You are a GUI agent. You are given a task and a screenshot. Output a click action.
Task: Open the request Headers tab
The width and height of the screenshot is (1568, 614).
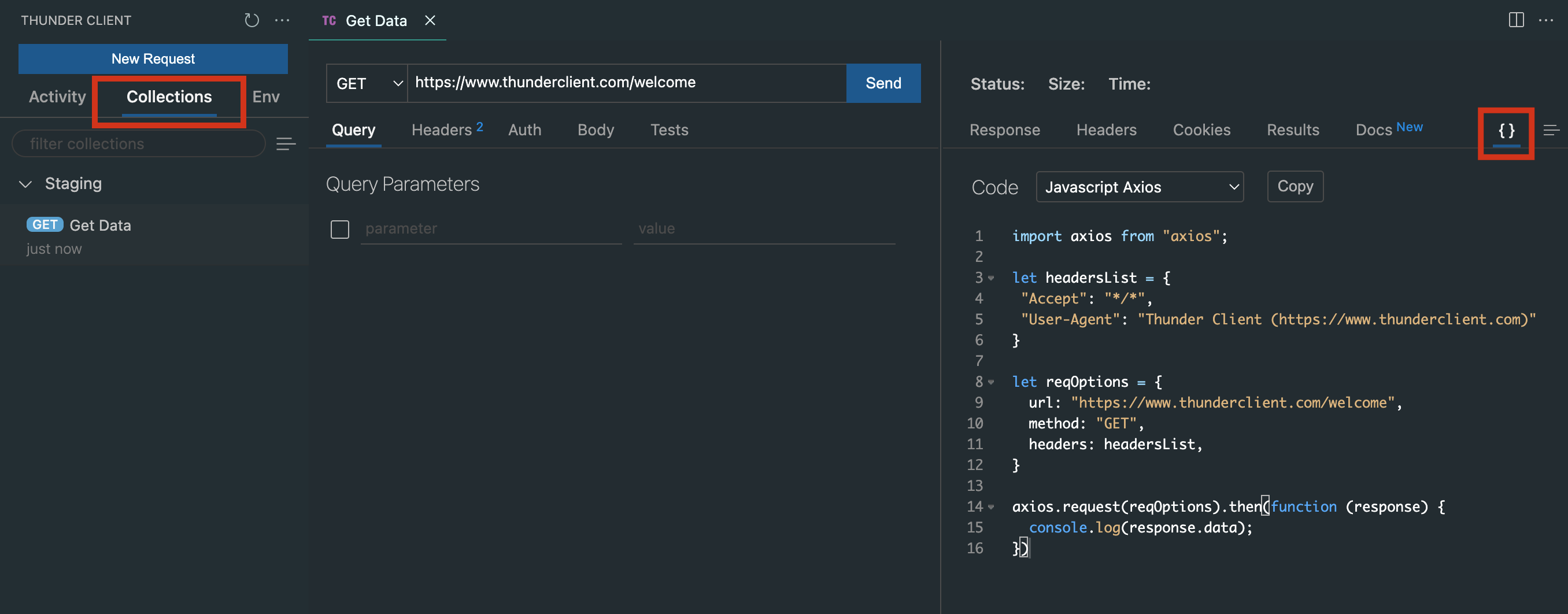(441, 130)
